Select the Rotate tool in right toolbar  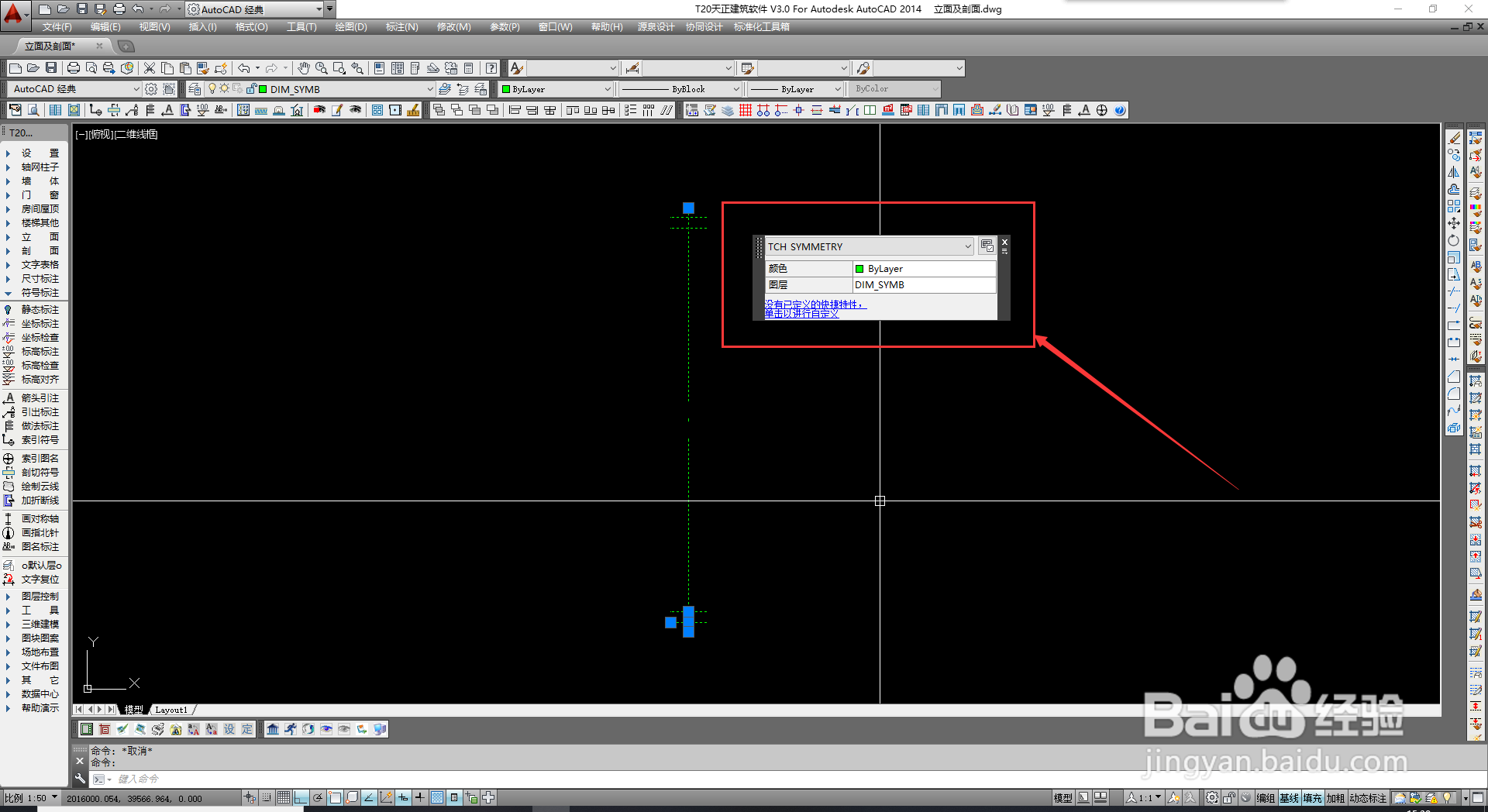tap(1454, 240)
